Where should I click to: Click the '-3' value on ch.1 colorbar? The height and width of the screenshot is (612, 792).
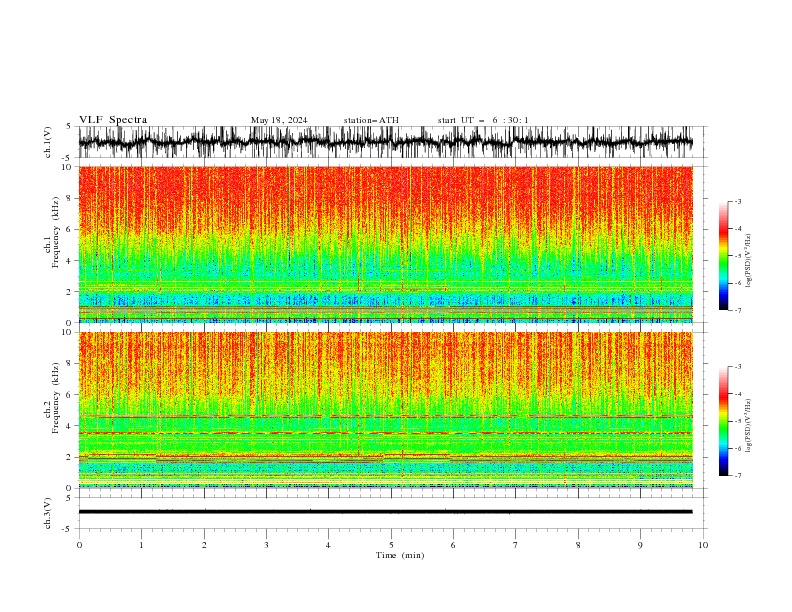click(737, 201)
